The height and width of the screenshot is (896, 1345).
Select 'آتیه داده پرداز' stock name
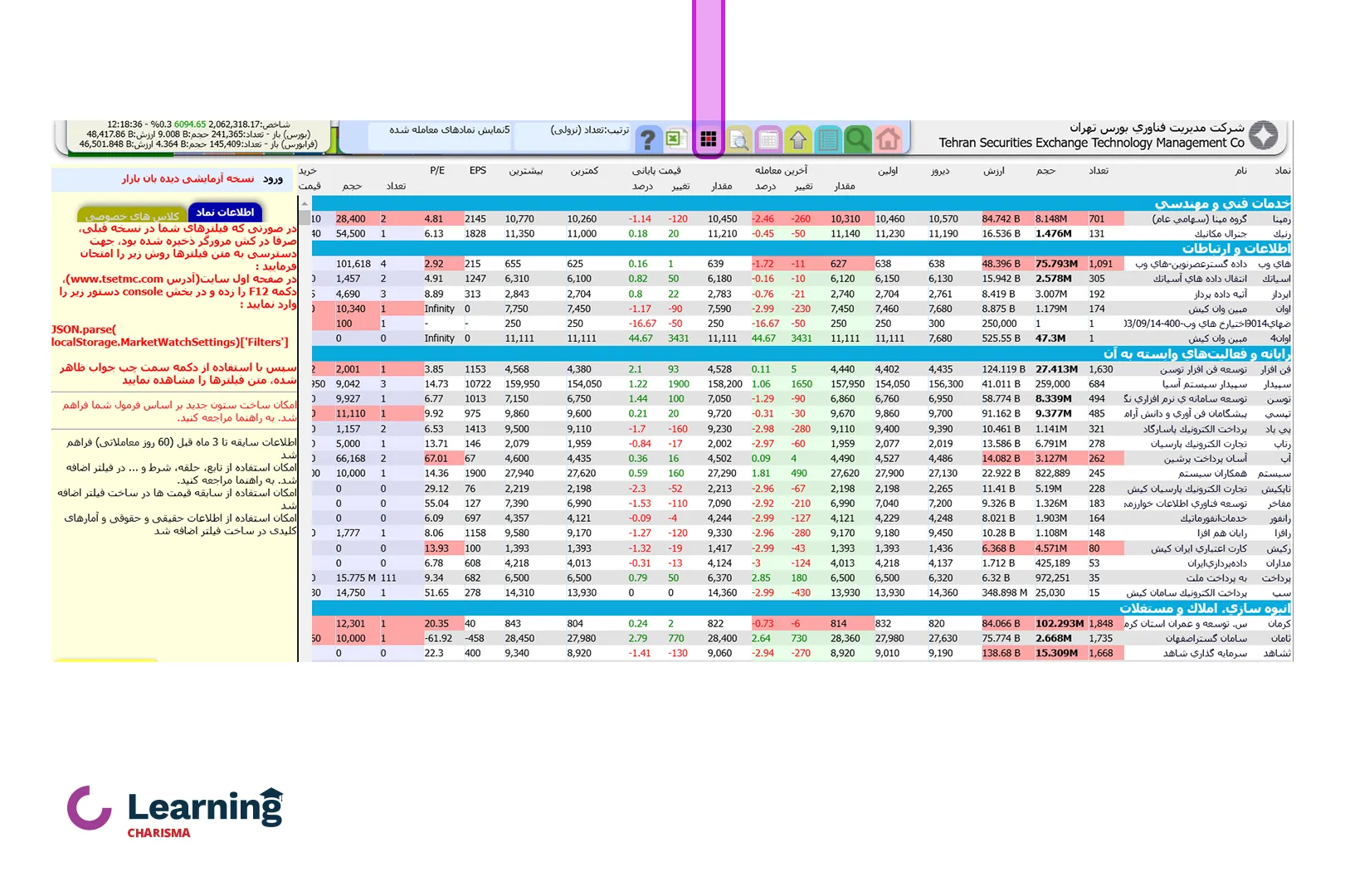point(1220,294)
